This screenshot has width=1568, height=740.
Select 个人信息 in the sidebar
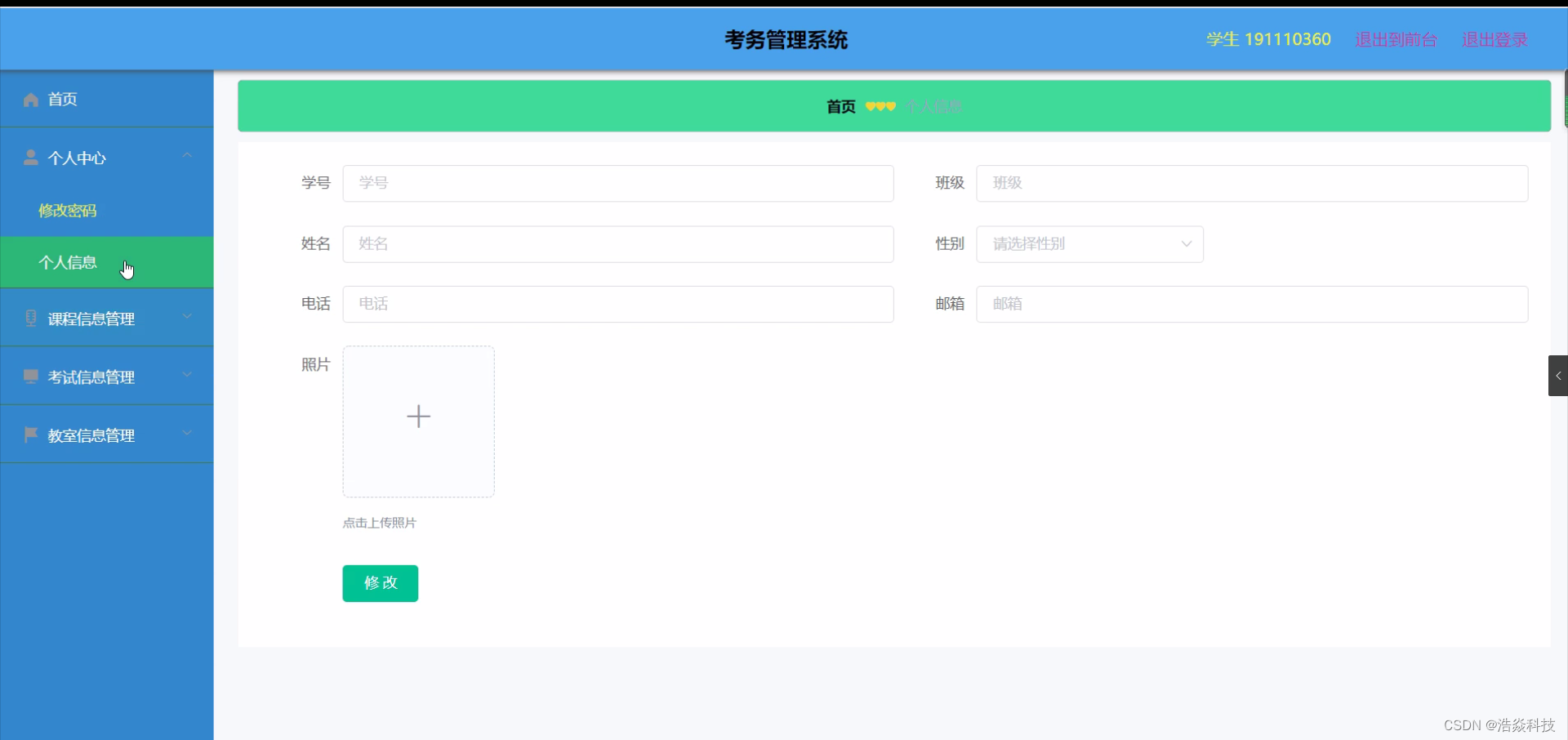(x=69, y=262)
